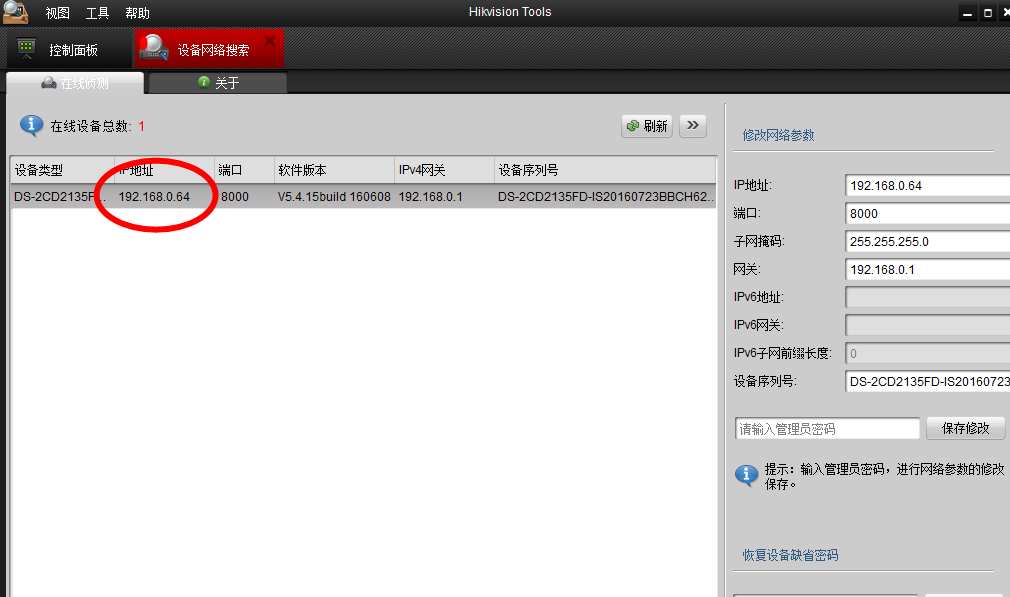
Task: Switch to the 在线侦测 sub-tab
Action: [x=75, y=83]
